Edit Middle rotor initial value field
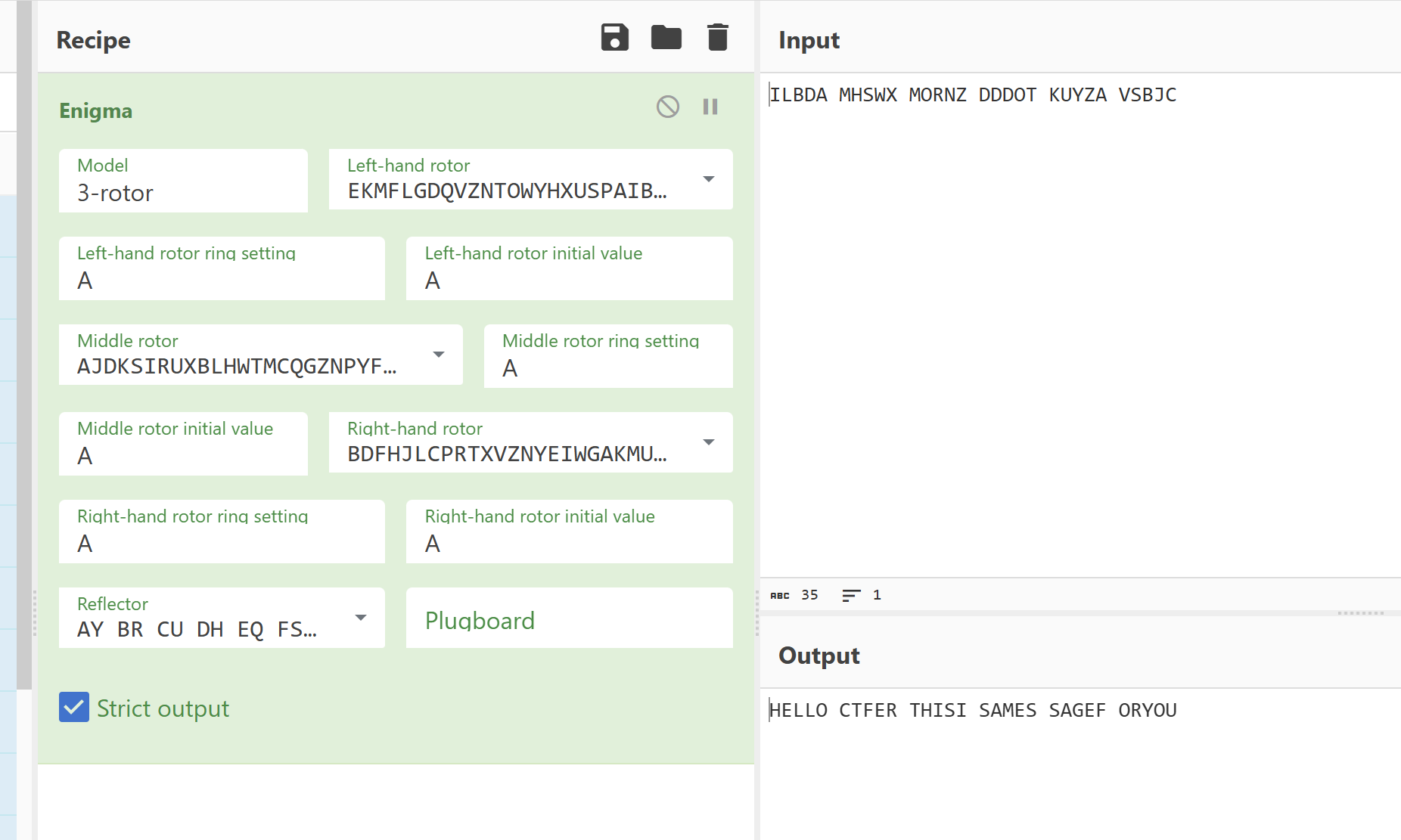The width and height of the screenshot is (1401, 840). (183, 444)
